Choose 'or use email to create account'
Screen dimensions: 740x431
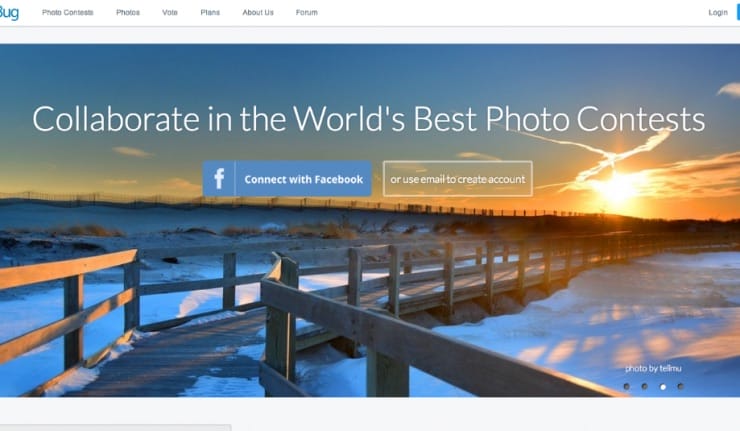tap(458, 178)
